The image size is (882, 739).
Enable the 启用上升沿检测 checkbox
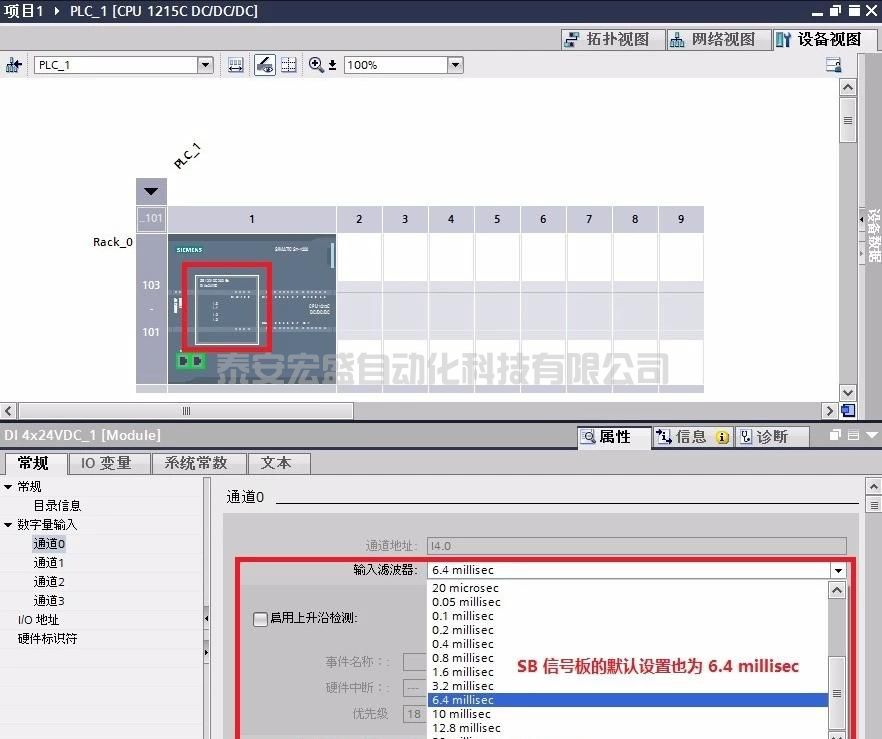coord(260,619)
